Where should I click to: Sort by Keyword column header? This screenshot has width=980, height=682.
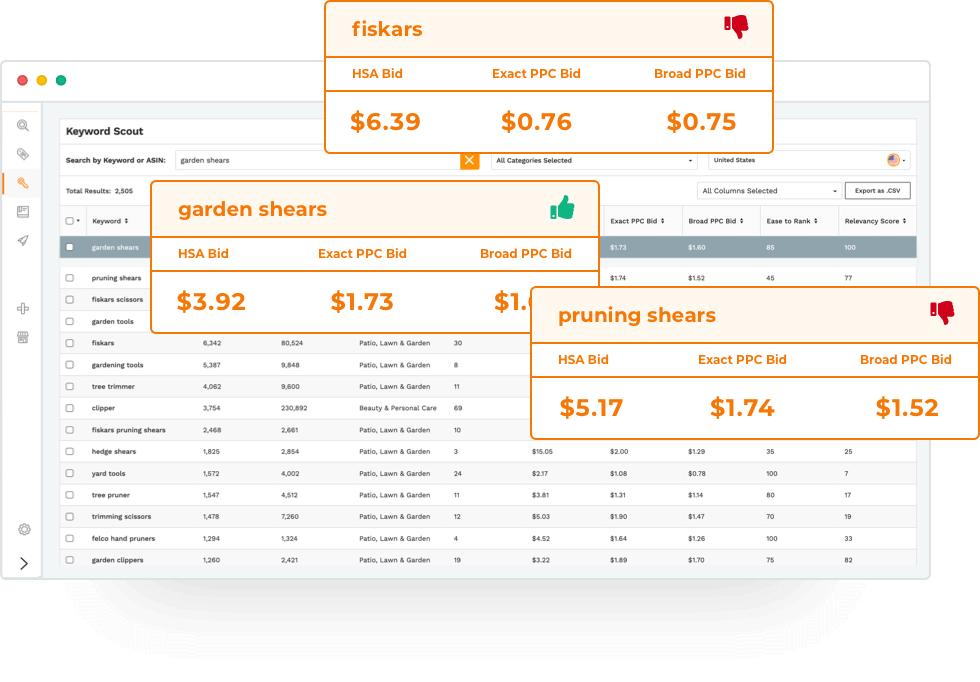pyautogui.click(x=110, y=221)
